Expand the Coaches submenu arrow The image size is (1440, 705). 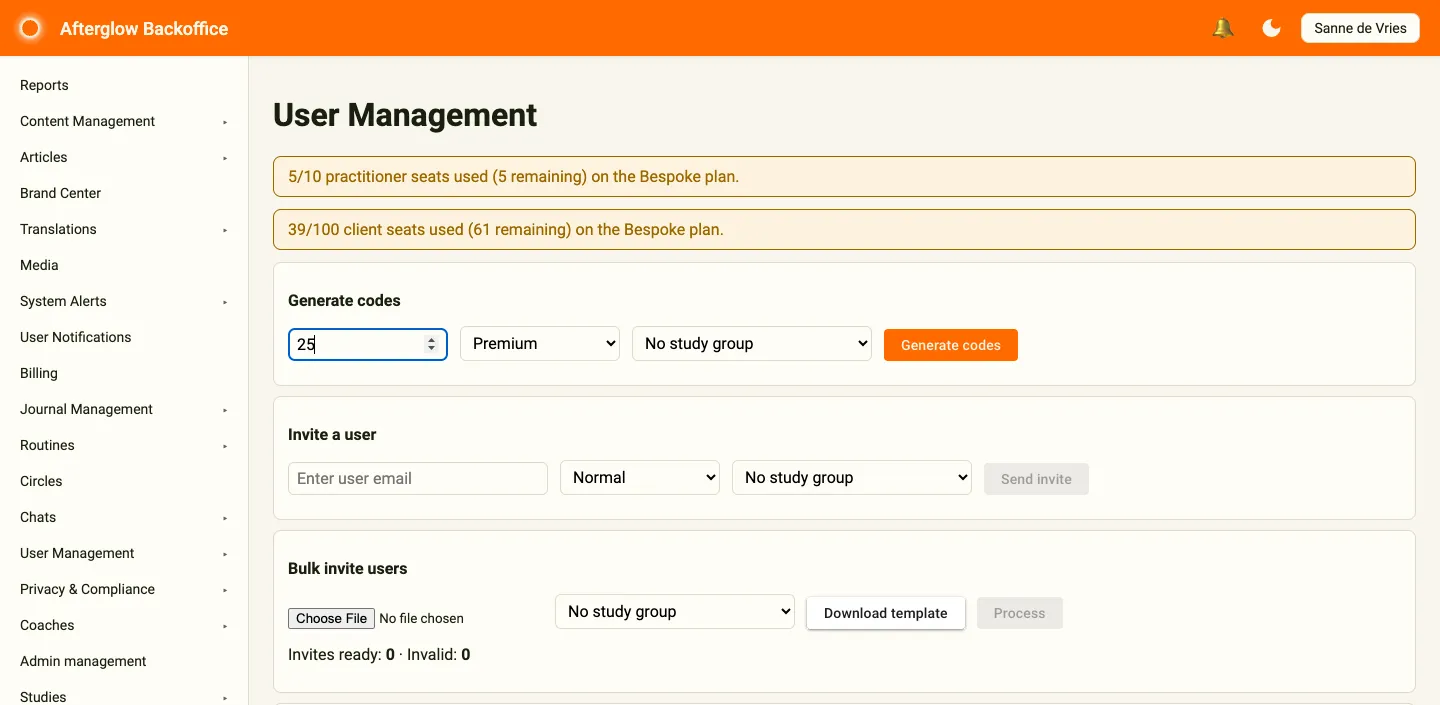(x=225, y=626)
